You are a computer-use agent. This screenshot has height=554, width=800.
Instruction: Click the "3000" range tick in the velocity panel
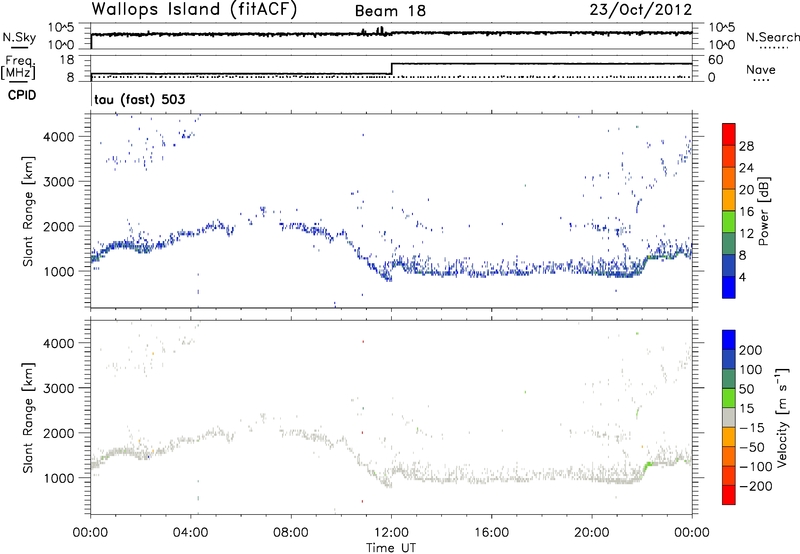click(59, 388)
